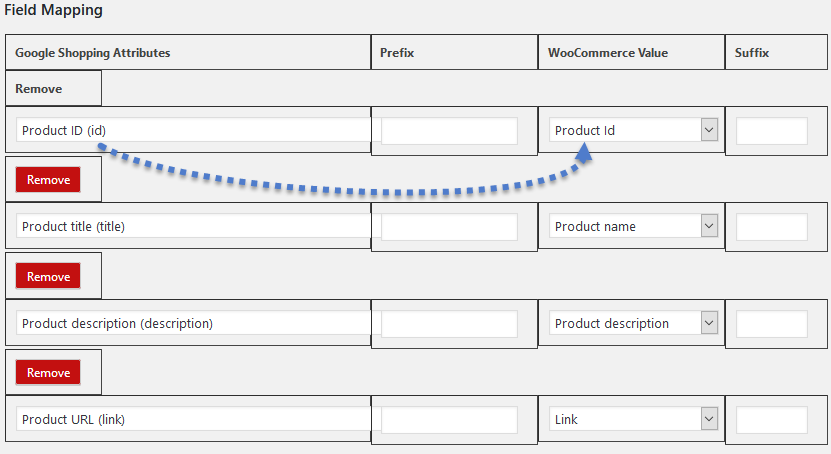Image resolution: width=831 pixels, height=454 pixels.
Task: Focus the Prefix field for Product description
Action: (x=449, y=324)
